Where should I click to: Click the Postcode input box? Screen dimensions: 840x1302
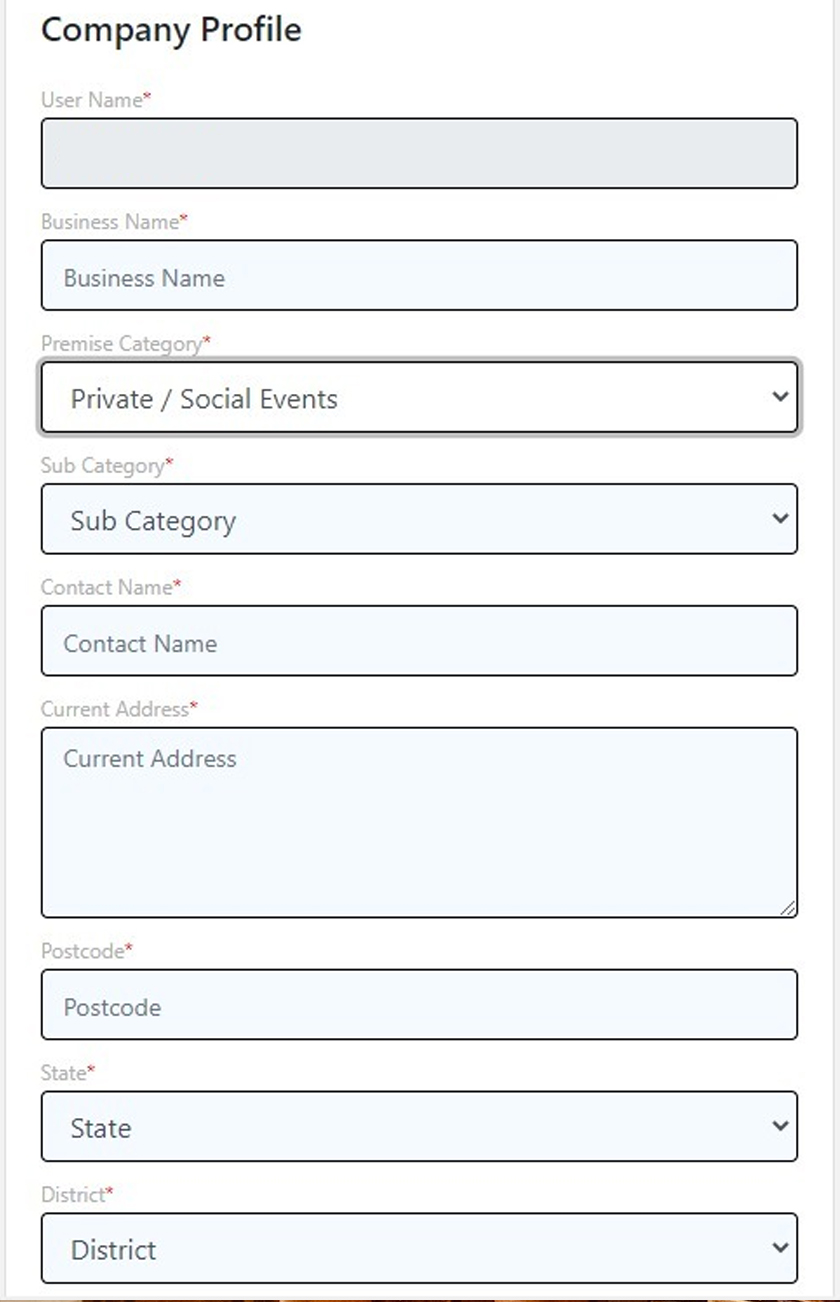[x=419, y=1005]
